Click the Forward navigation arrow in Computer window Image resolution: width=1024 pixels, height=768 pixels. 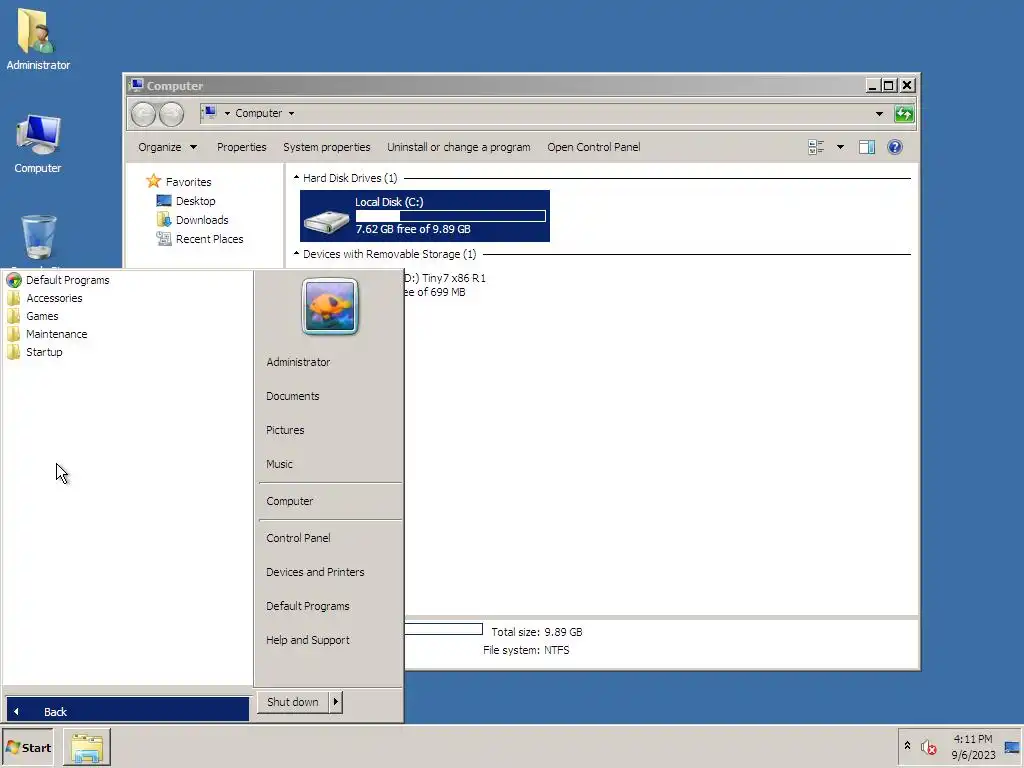[x=172, y=114]
